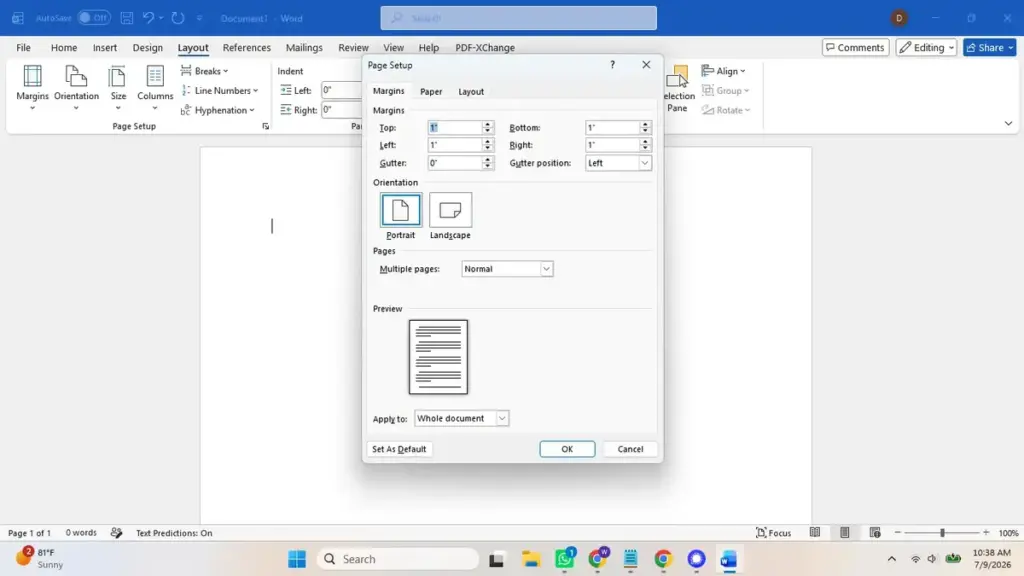This screenshot has height=576, width=1024.
Task: Switch to Print Layout view icon
Action: coord(844,533)
